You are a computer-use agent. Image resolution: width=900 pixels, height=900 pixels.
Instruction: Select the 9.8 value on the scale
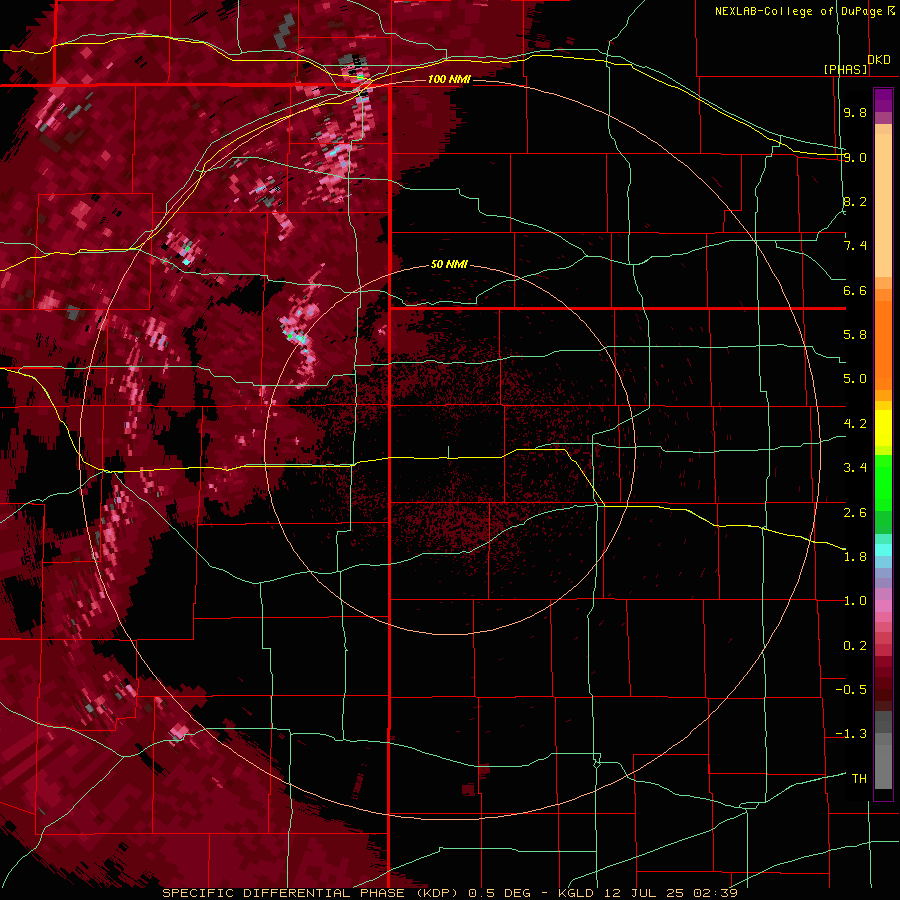tap(855, 112)
